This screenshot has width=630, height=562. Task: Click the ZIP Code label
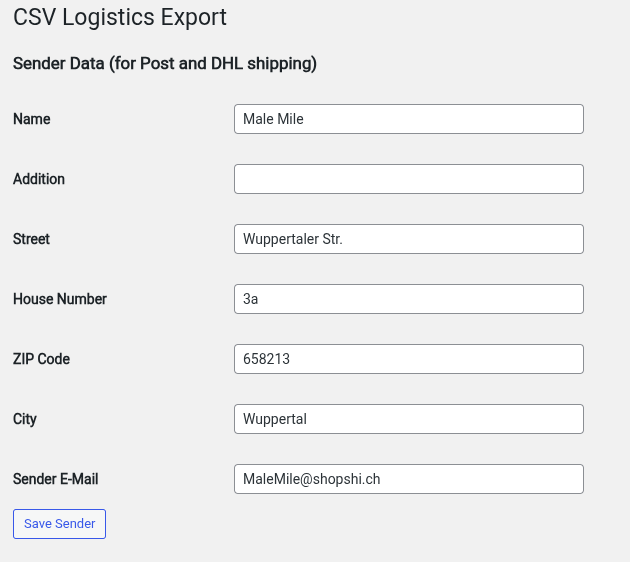pyautogui.click(x=42, y=359)
